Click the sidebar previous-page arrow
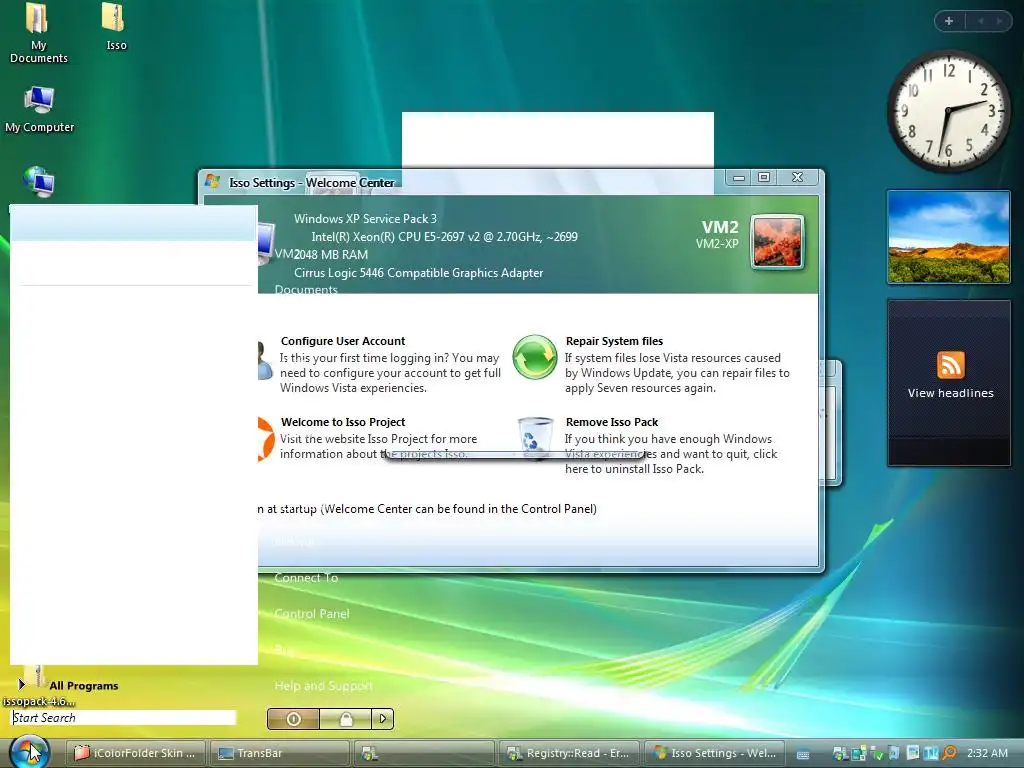 coord(980,21)
